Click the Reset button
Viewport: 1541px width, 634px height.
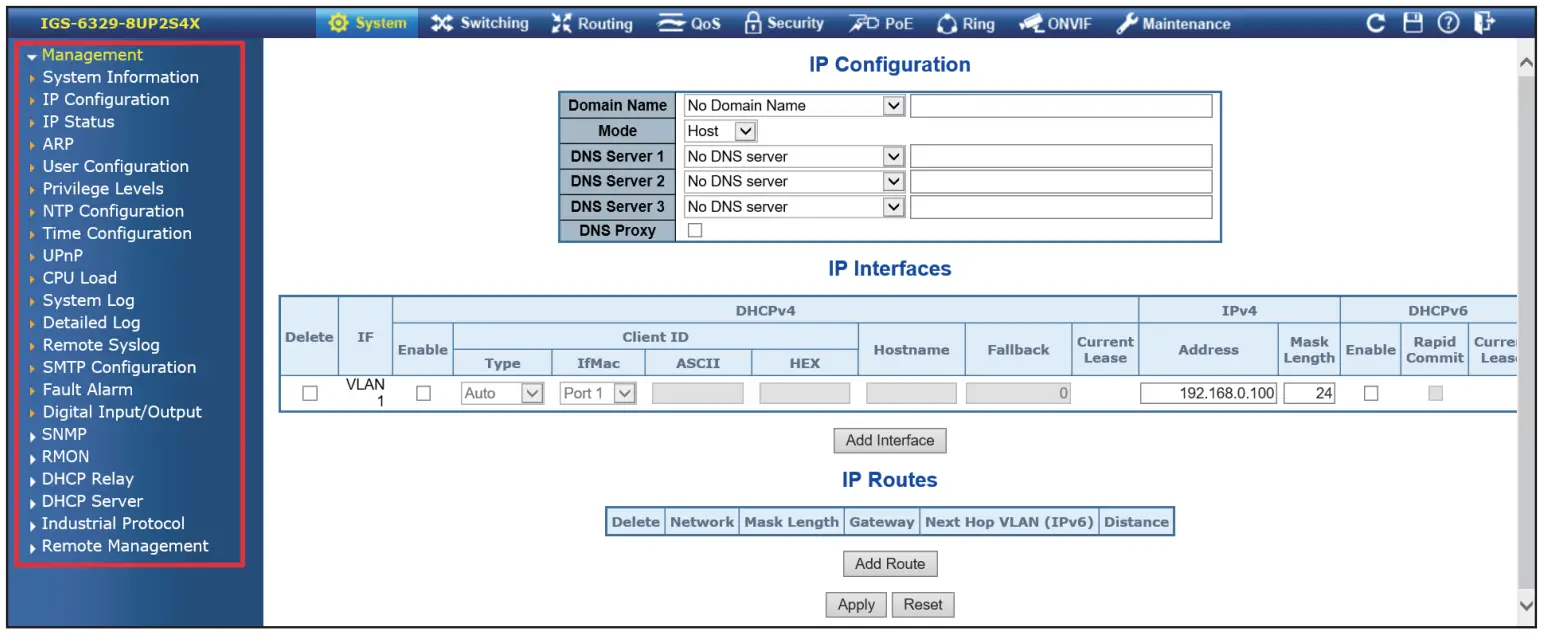coord(923,604)
